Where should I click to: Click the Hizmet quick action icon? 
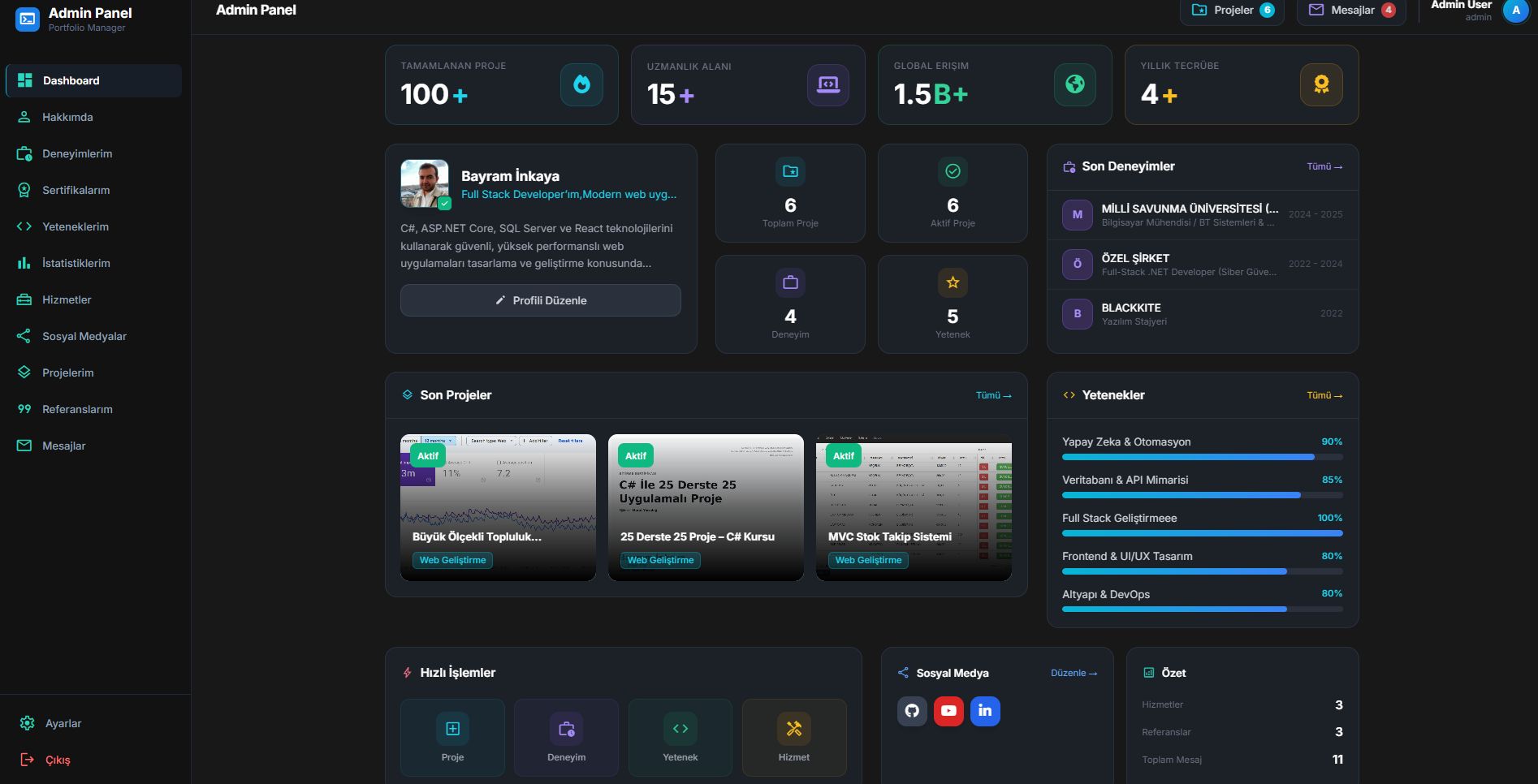tap(793, 729)
